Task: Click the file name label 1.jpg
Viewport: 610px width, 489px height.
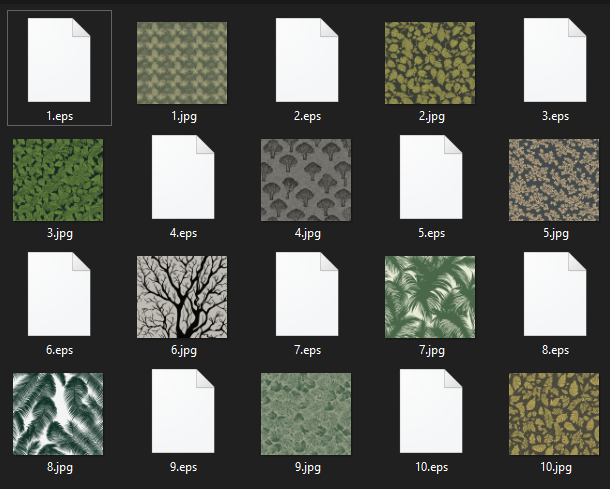Action: [184, 116]
